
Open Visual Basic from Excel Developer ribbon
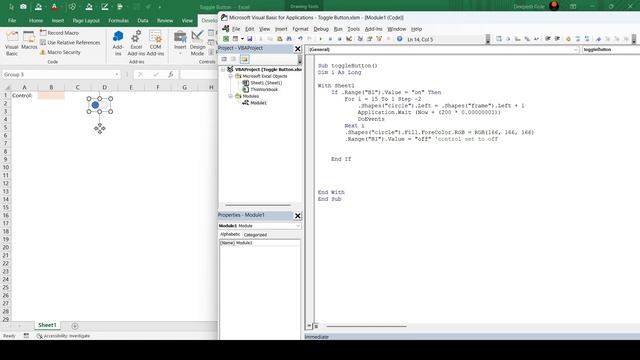[x=12, y=43]
